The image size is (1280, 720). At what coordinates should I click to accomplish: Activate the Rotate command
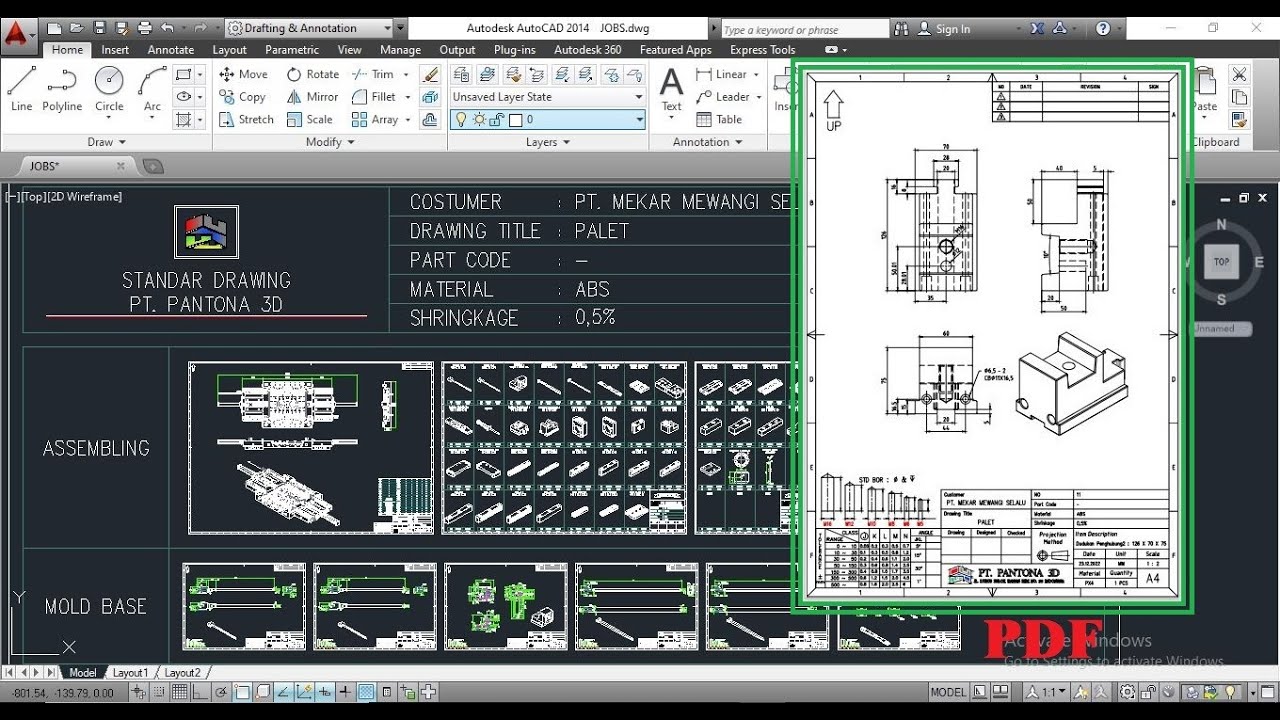click(x=312, y=74)
